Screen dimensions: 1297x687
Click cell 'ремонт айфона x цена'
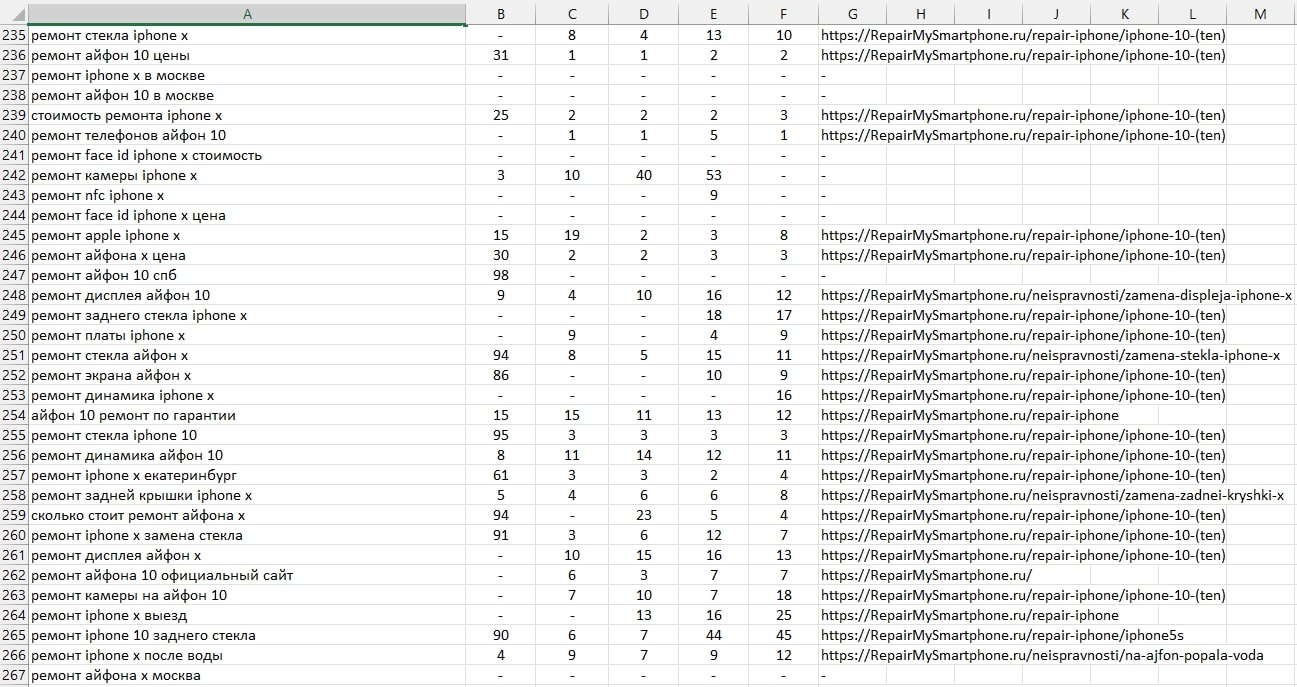(247, 255)
